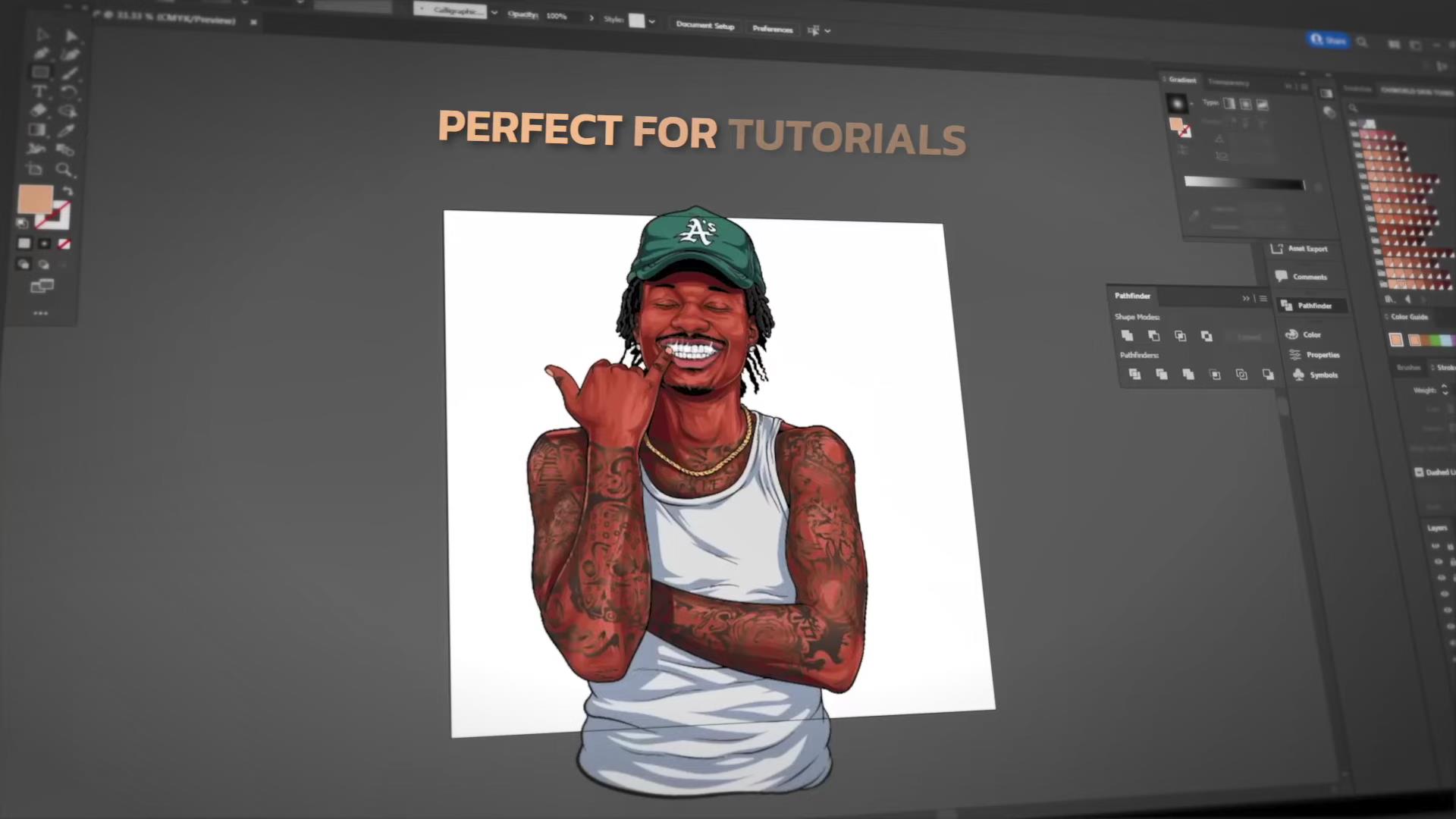Open the Calligraphic brush dropdown
Viewport: 1456px width, 819px height.
pyautogui.click(x=494, y=13)
